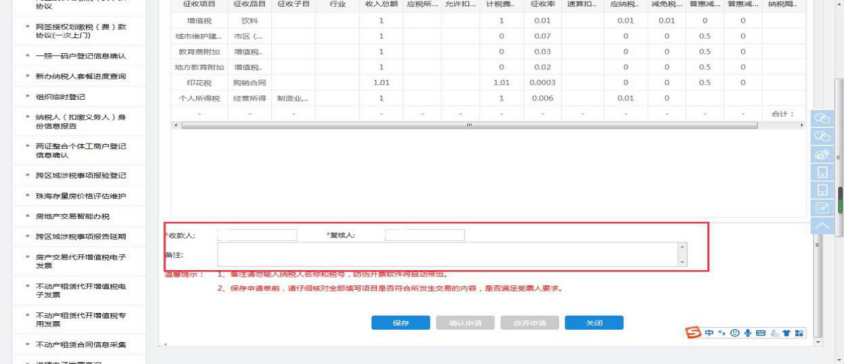Open the Weibo icon in floating sidebar

point(822,154)
